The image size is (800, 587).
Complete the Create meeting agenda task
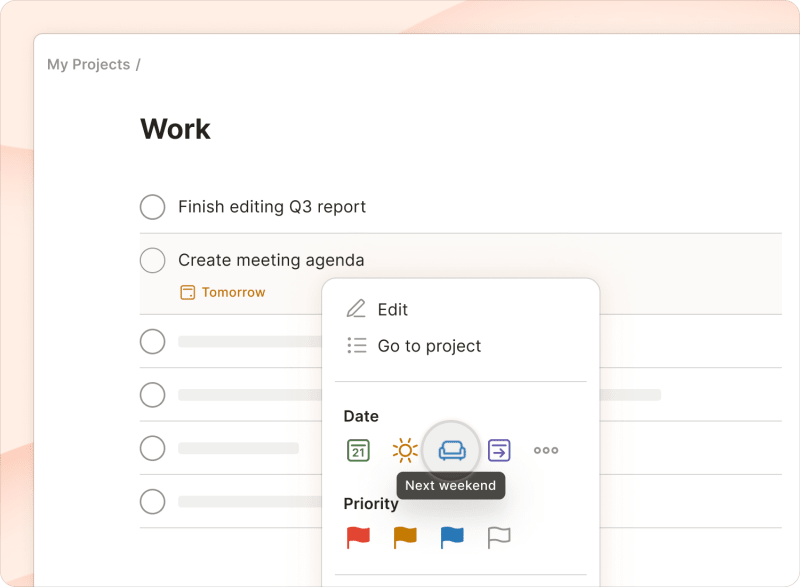coord(152,260)
